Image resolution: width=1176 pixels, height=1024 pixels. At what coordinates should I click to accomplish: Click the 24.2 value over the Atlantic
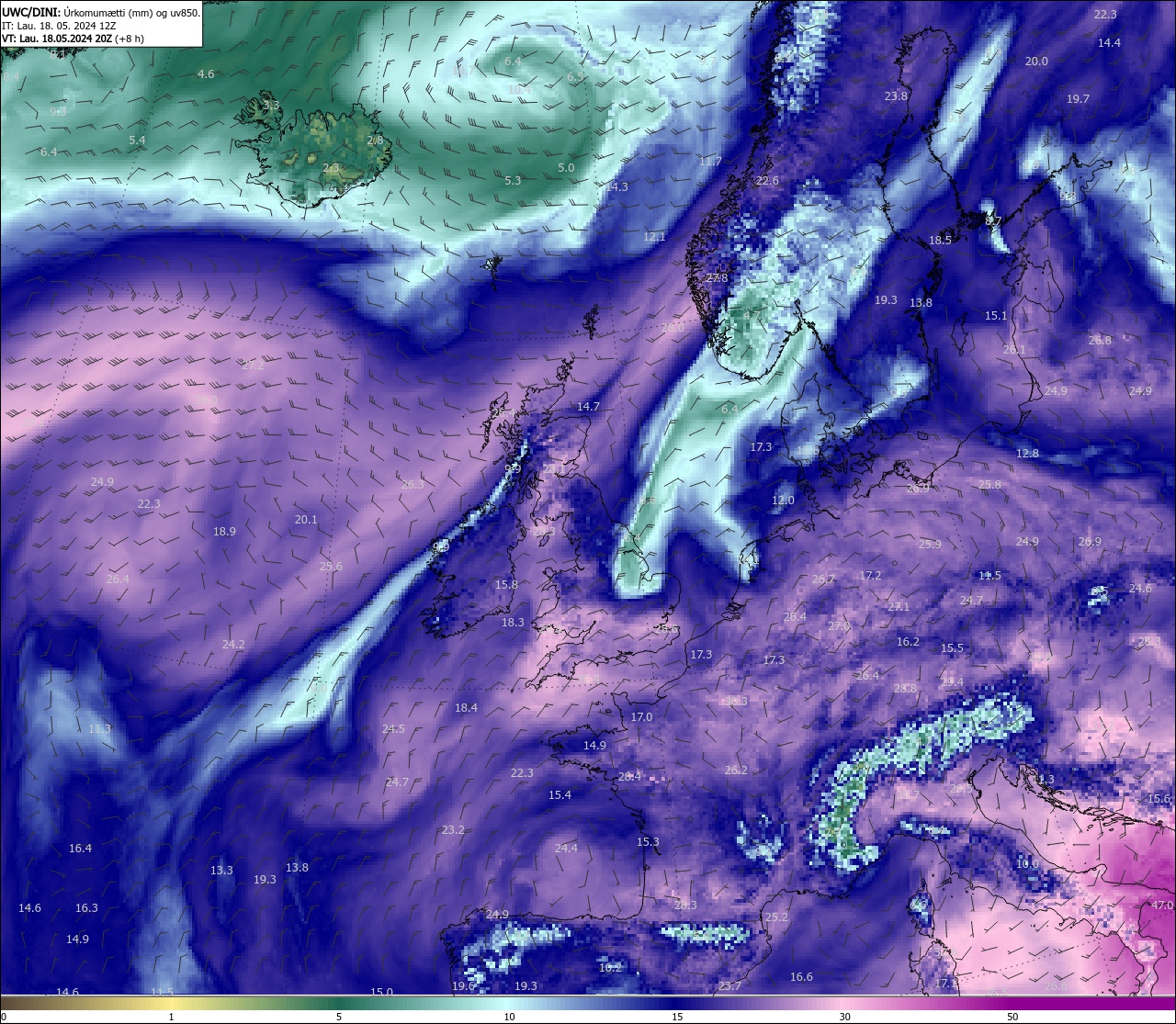233,644
